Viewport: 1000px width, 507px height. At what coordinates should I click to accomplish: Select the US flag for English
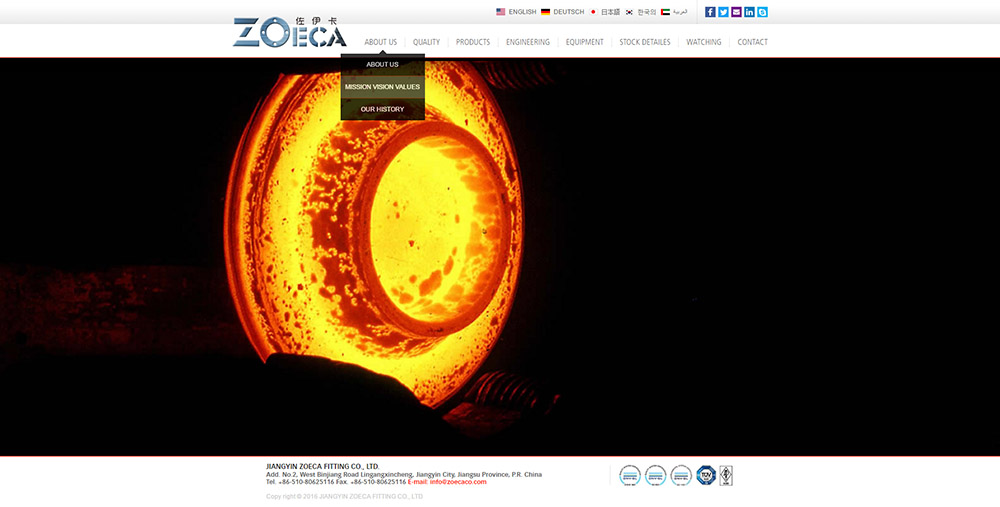tap(501, 12)
